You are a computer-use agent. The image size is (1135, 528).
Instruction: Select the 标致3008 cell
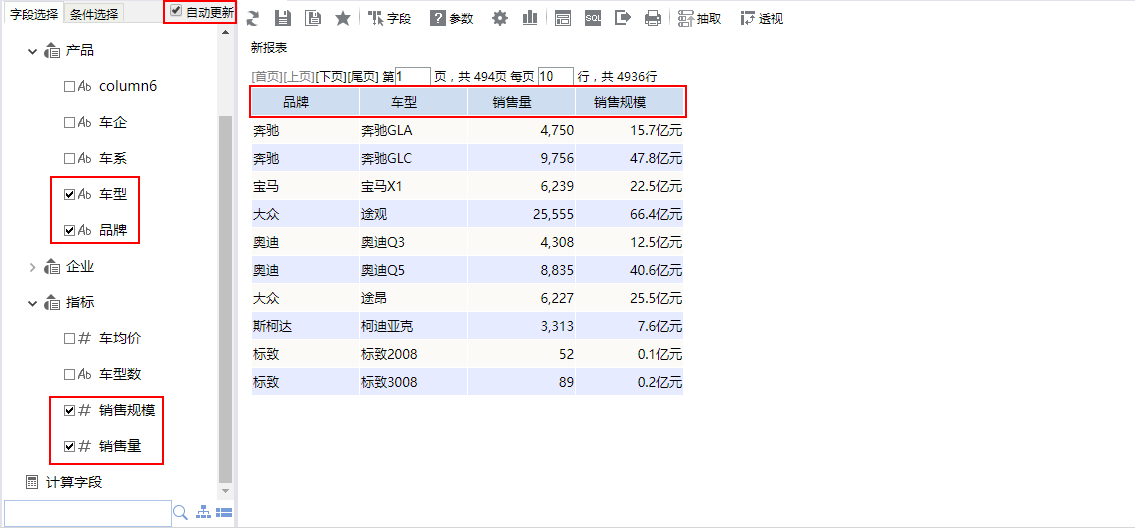click(x=413, y=382)
